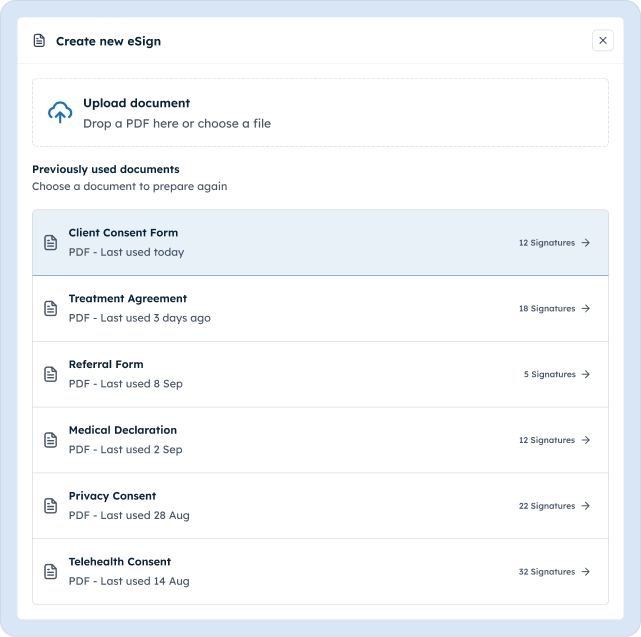
Task: Click 'PDF - Last used 28 Aug'
Action: pyautogui.click(x=129, y=516)
